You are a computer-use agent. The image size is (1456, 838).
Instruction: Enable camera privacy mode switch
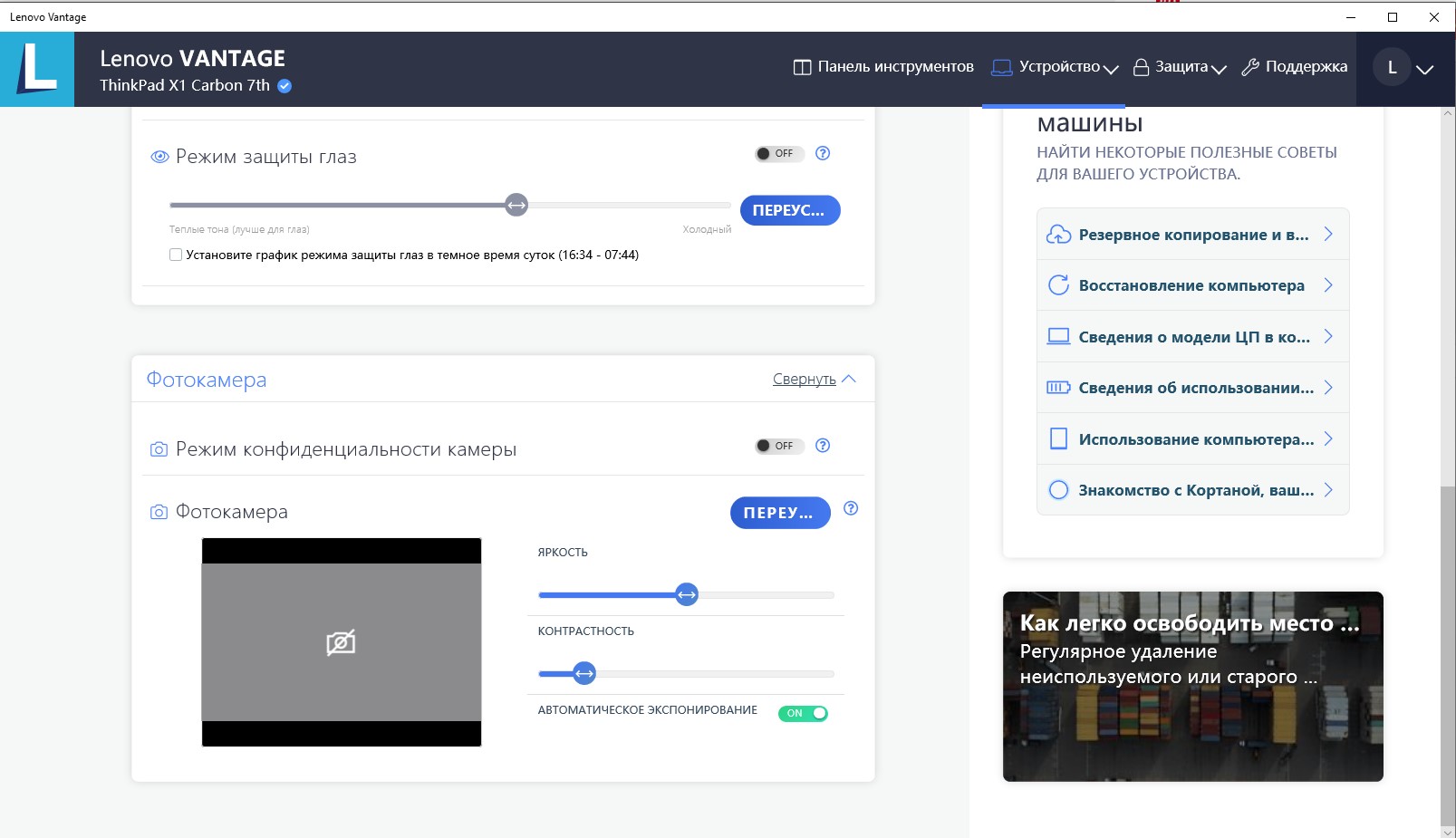[778, 446]
